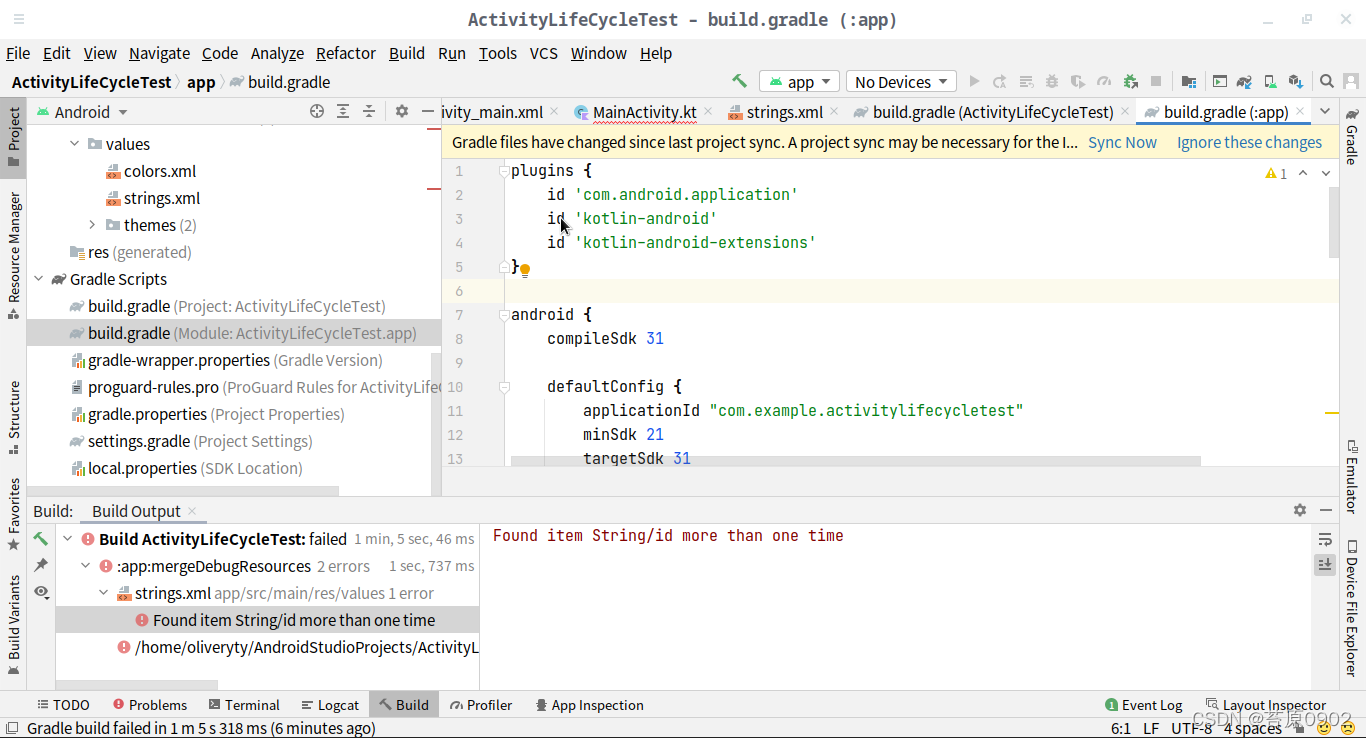Image resolution: width=1366 pixels, height=738 pixels.
Task: Open the app run configuration dropdown
Action: point(799,81)
